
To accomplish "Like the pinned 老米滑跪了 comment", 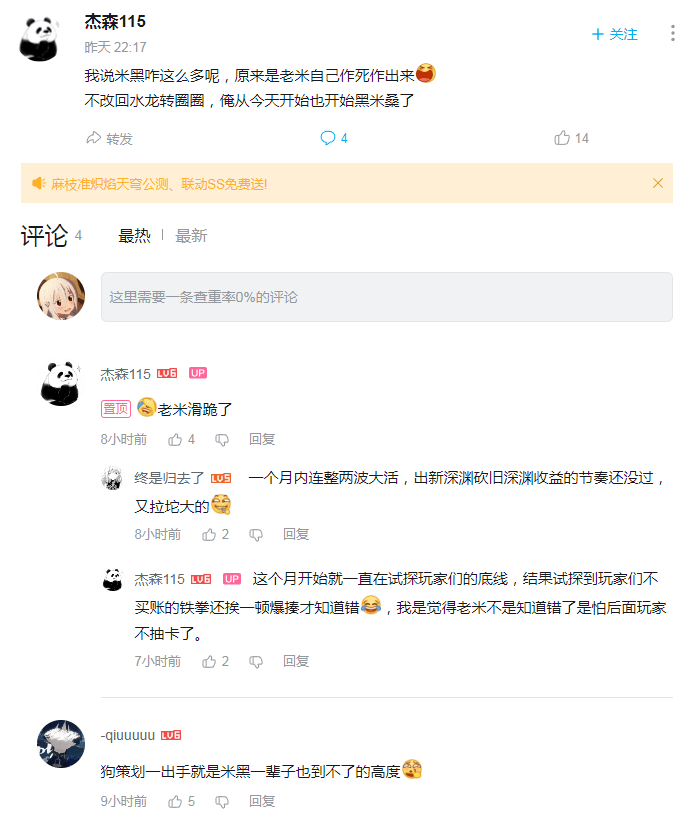I will (175, 440).
